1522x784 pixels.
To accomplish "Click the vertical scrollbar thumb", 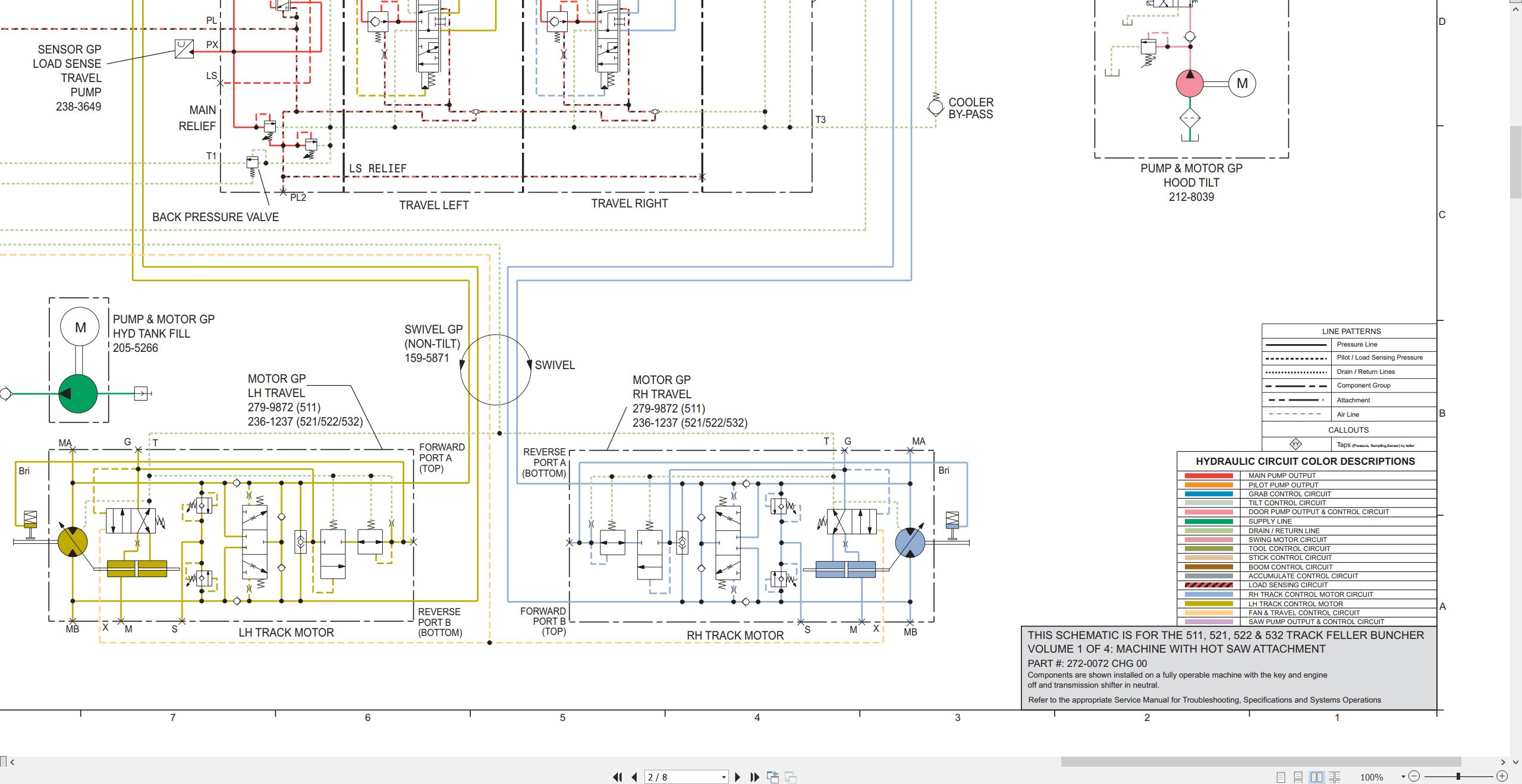I will point(1515,162).
